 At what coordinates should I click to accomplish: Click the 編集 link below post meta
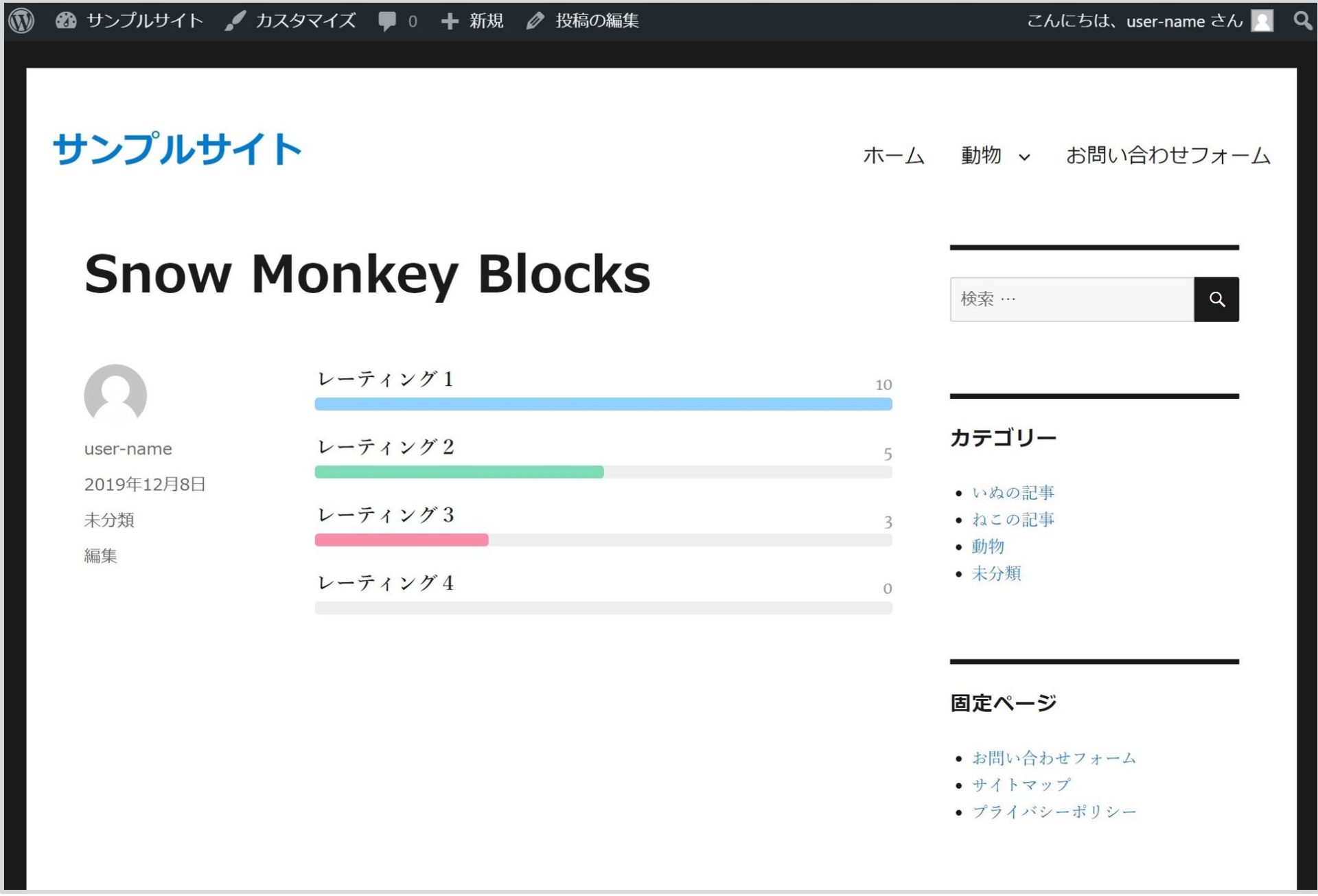[x=101, y=556]
